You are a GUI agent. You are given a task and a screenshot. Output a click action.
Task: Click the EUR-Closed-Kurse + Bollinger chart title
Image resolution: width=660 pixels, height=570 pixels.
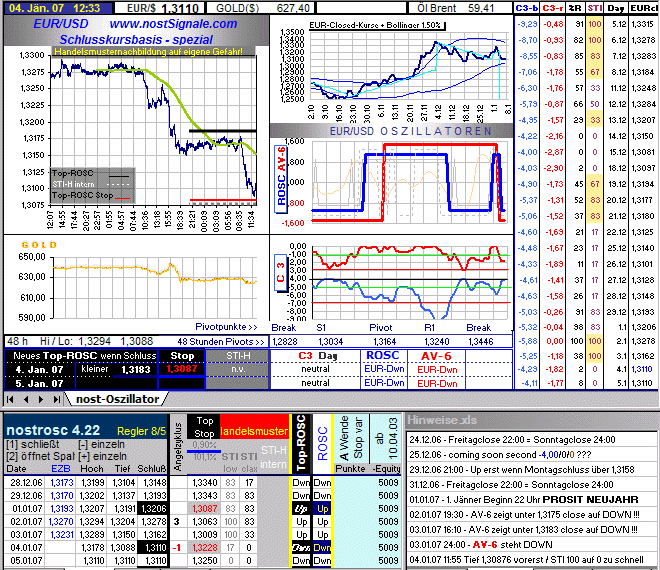[x=375, y=25]
